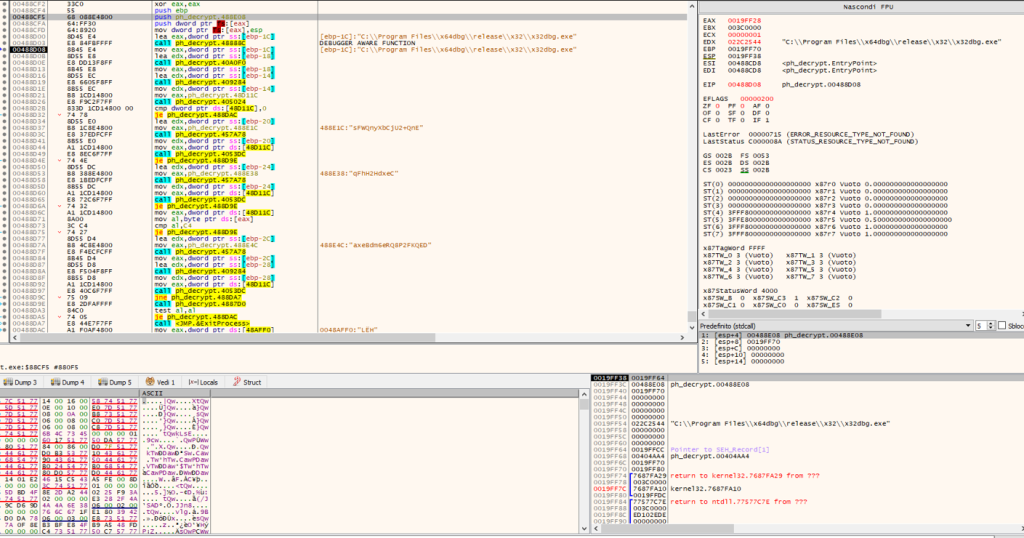The width and height of the screenshot is (1024, 538).
Task: Open the Dump 3 tab
Action: click(x=23, y=382)
